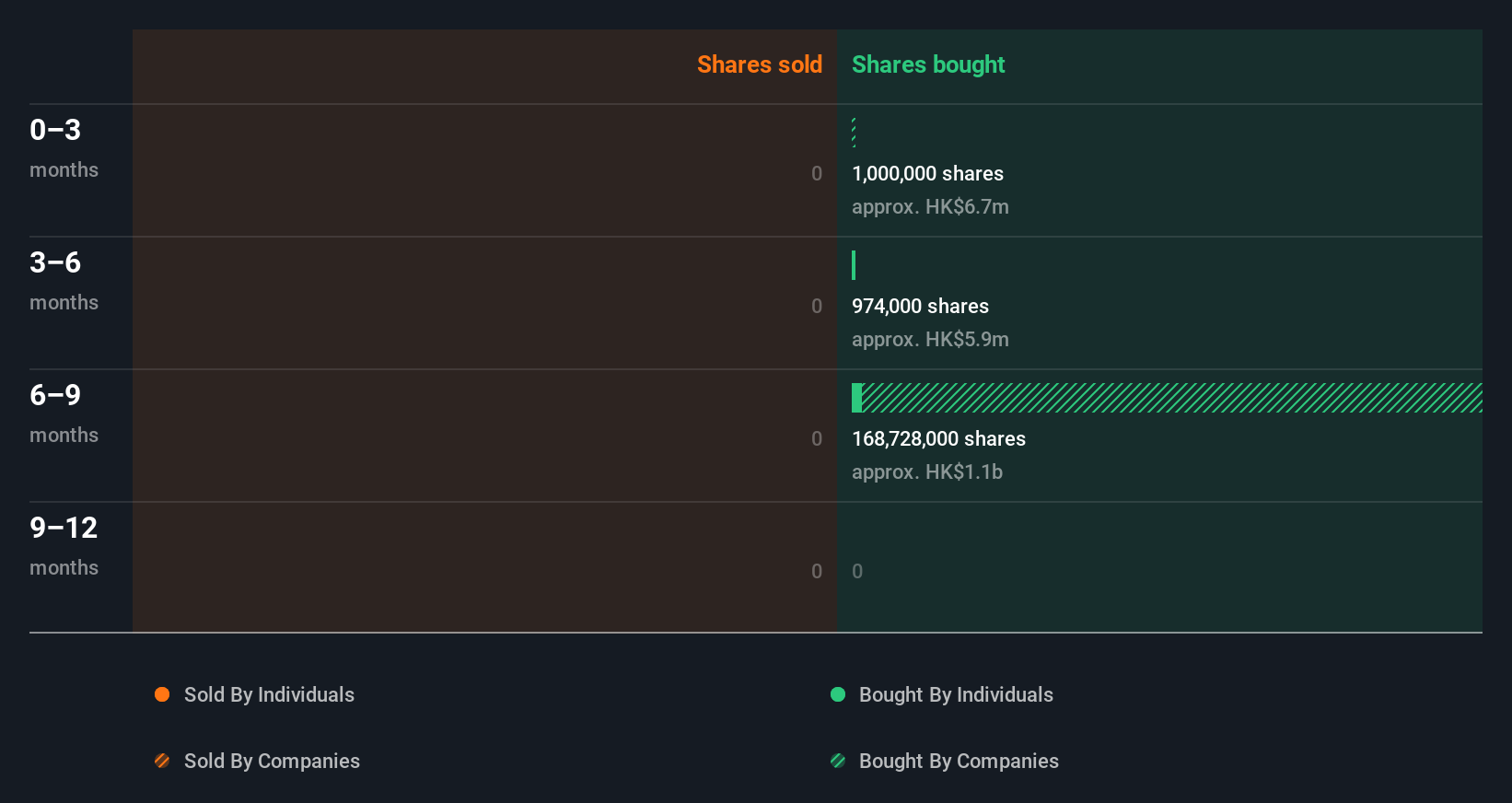Click the 1,000,000 shares value
1512x803 pixels.
click(x=927, y=173)
